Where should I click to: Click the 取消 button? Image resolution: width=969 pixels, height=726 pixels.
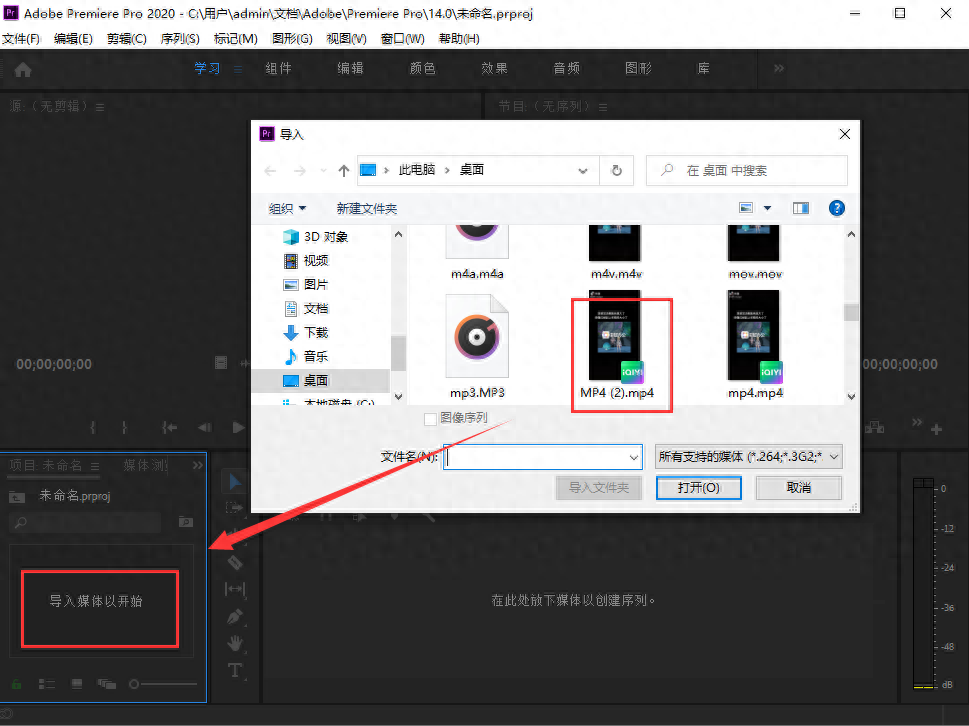(798, 488)
